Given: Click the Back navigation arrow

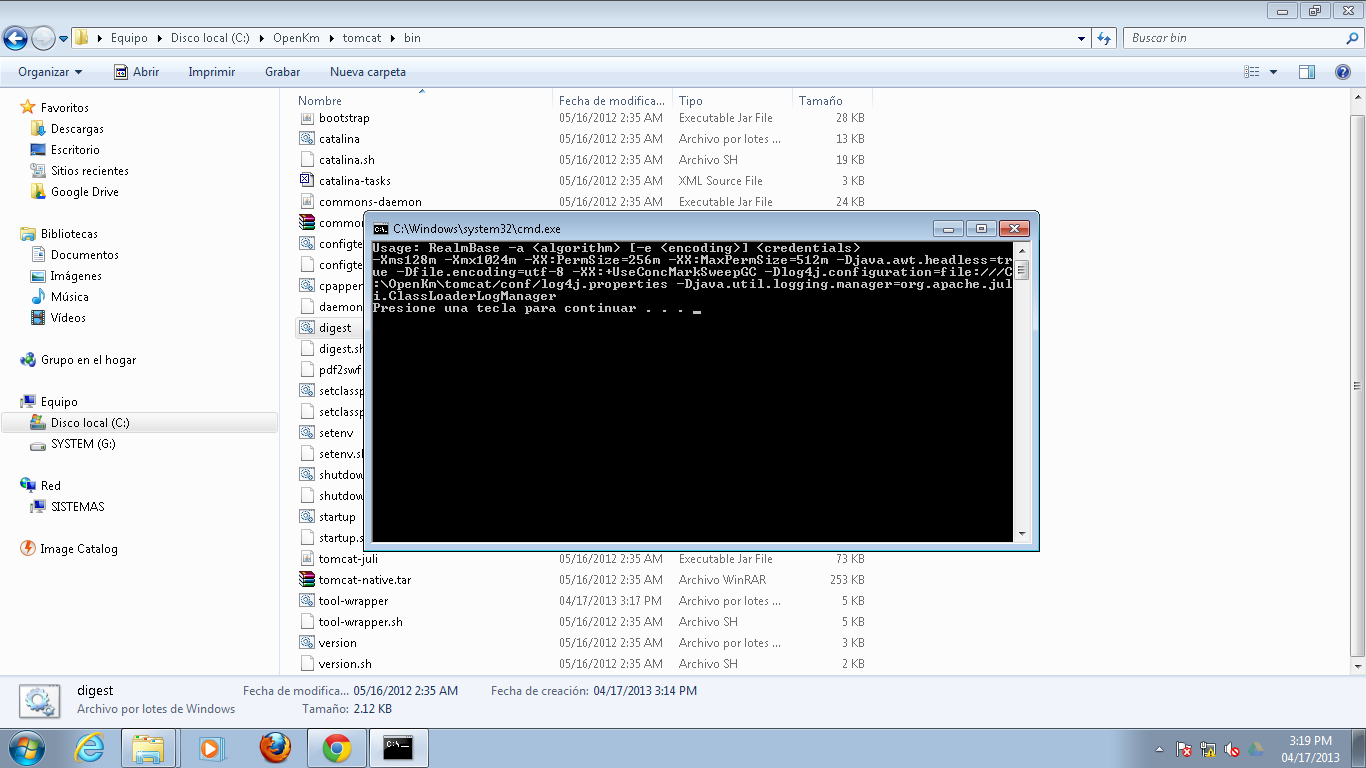Looking at the screenshot, I should 15,38.
